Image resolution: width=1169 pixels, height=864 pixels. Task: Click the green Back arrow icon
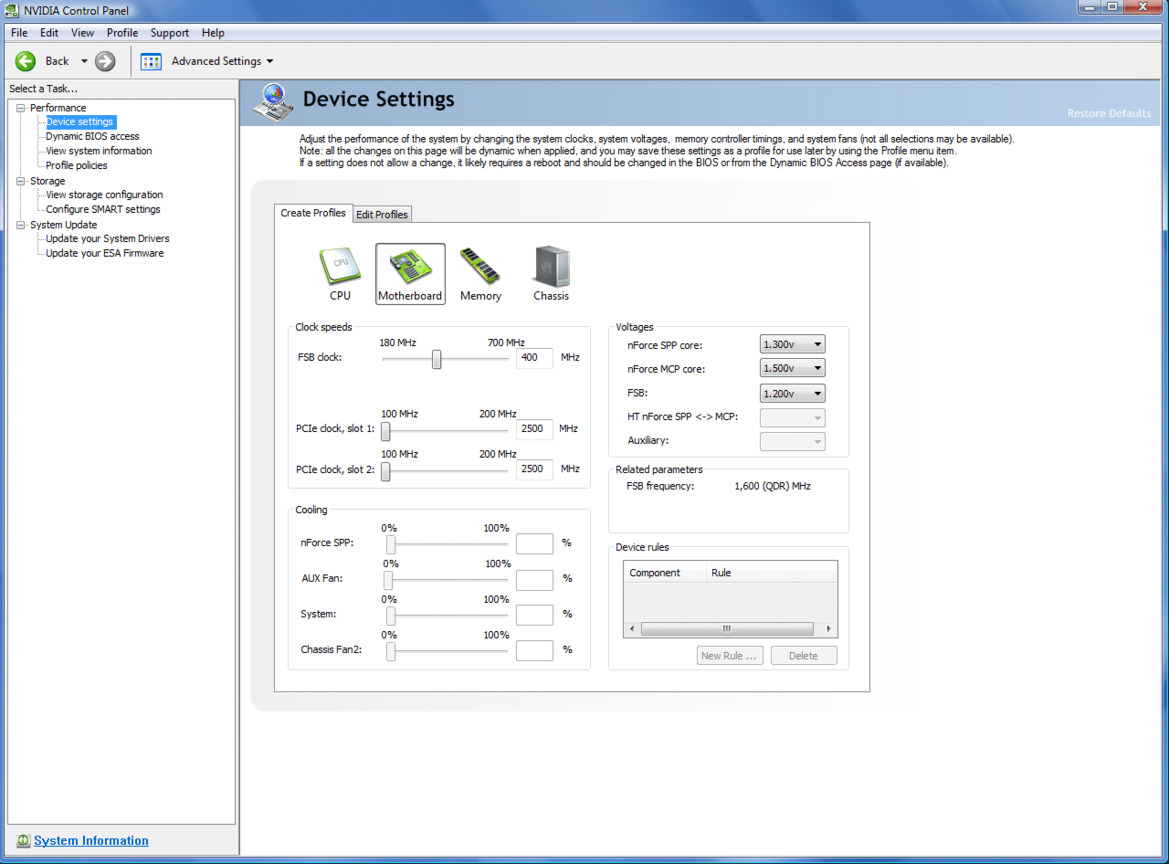tap(25, 61)
